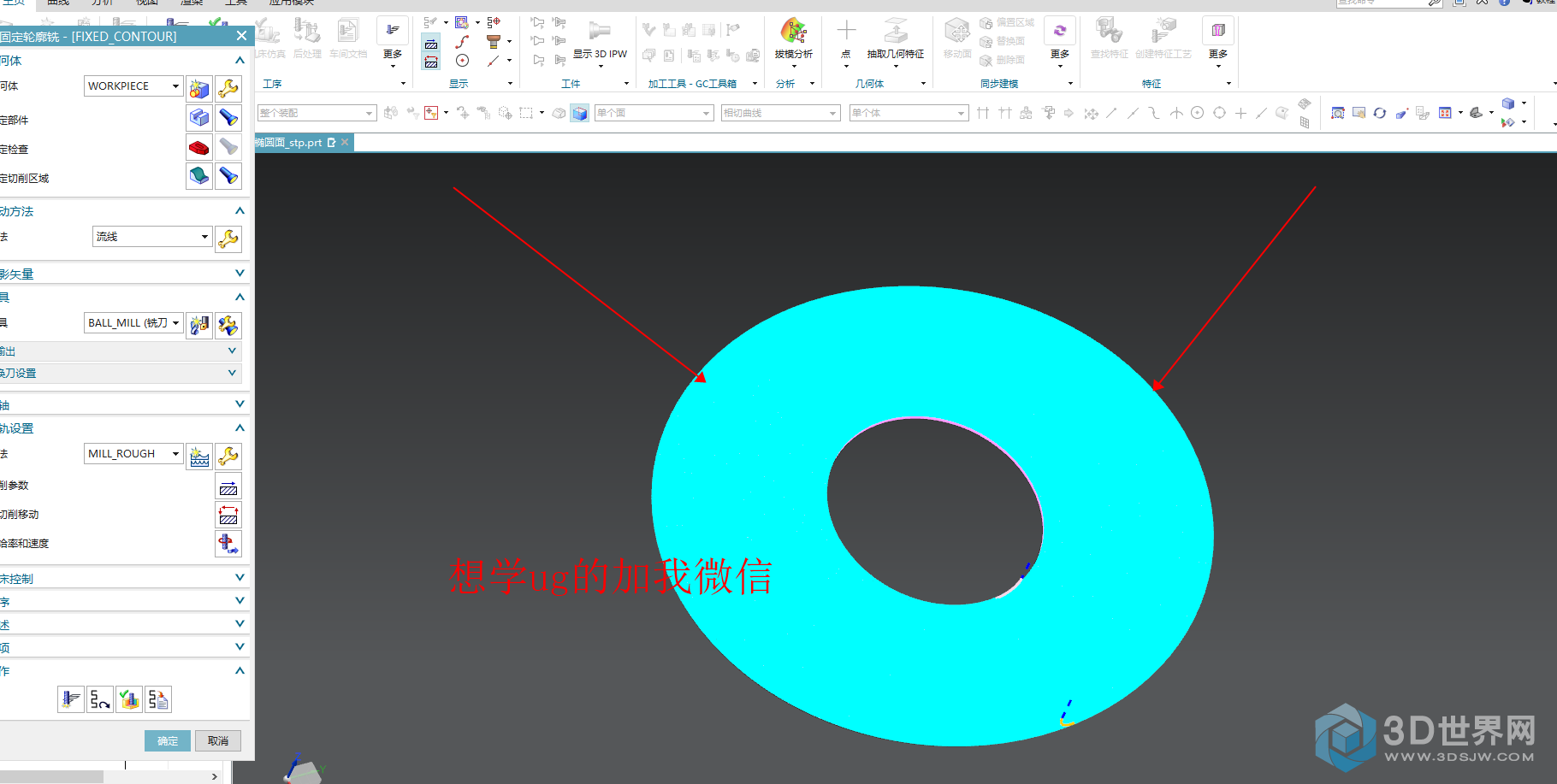Expand the 刀轴 tool axis section
1557x784 pixels.
point(240,404)
